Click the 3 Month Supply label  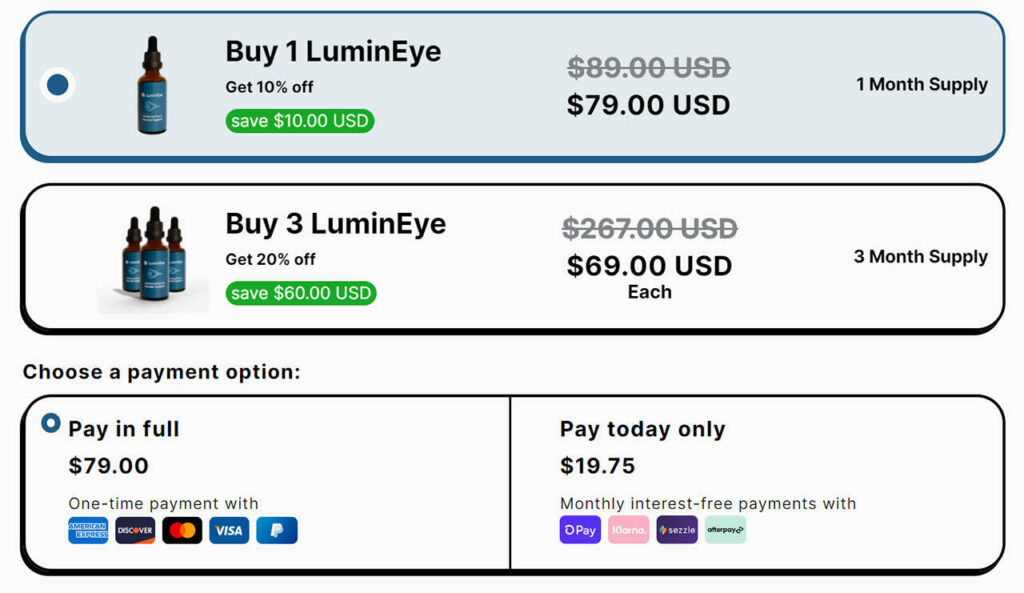click(920, 257)
